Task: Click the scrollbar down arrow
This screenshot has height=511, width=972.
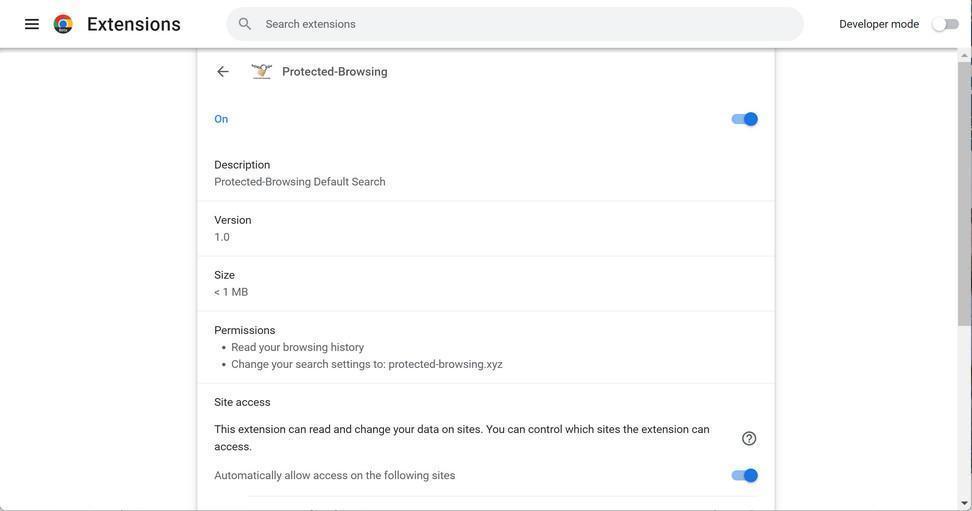Action: tap(964, 503)
